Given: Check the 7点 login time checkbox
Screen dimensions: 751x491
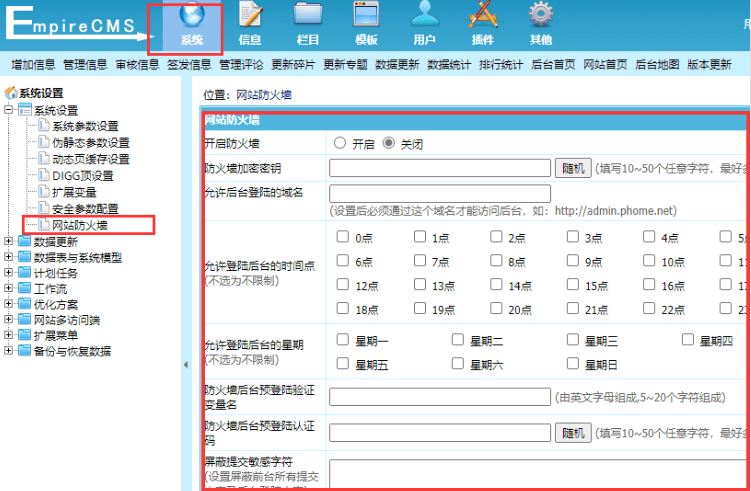Looking at the screenshot, I should point(420,261).
